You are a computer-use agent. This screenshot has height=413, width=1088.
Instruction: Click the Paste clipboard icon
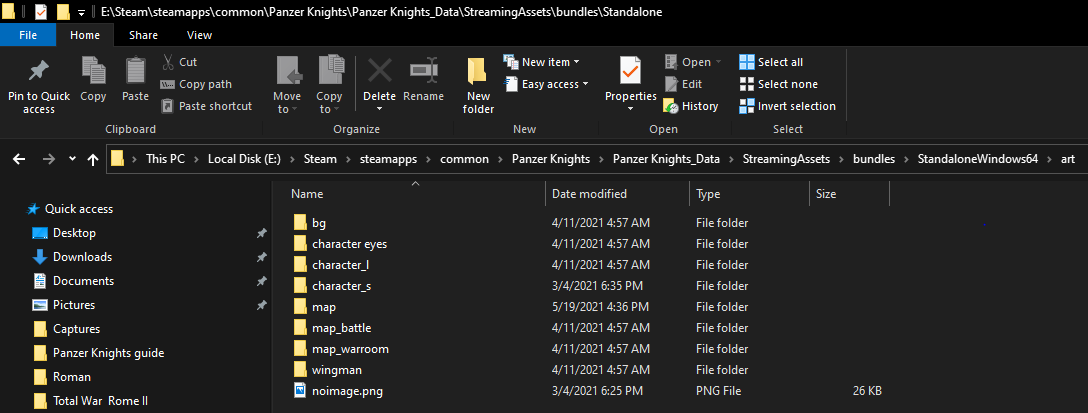coord(135,72)
